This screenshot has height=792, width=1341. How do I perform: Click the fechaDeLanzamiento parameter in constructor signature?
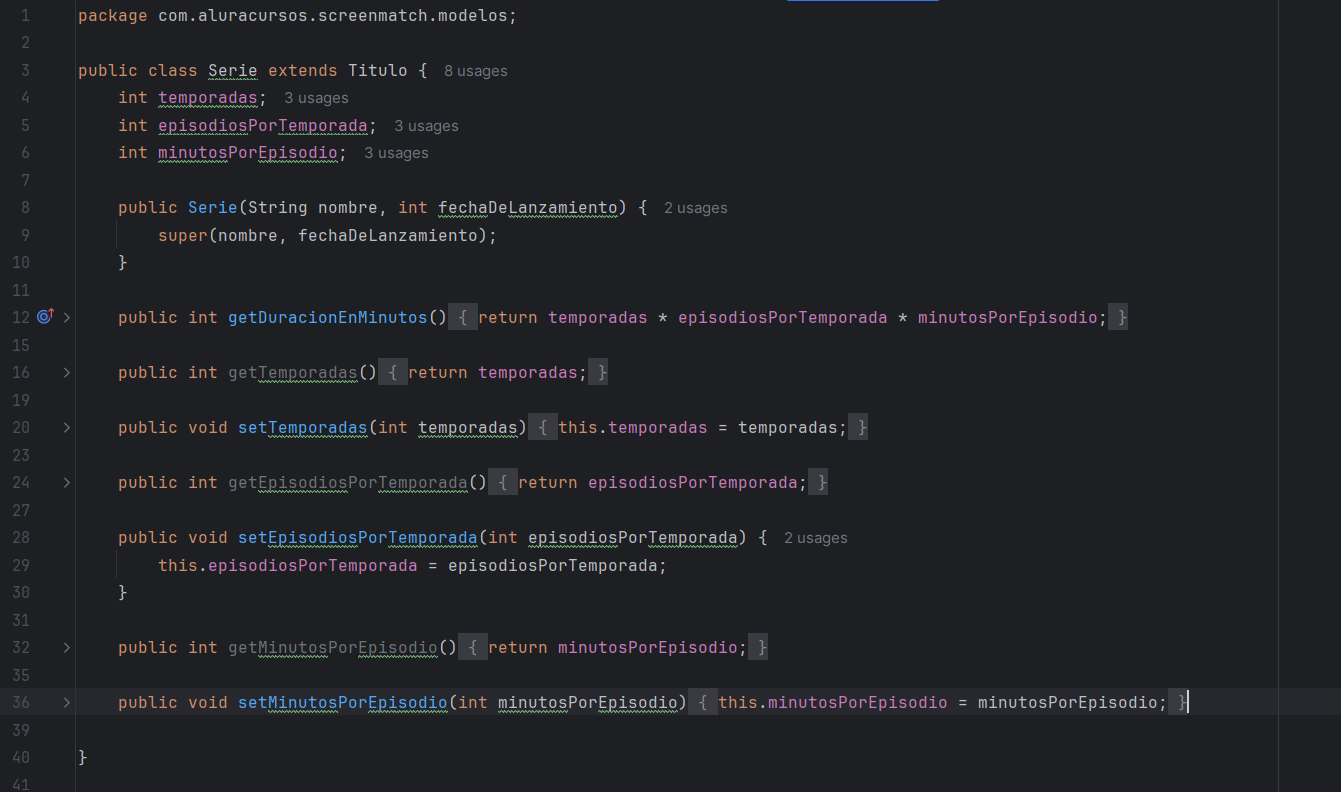[x=528, y=207]
